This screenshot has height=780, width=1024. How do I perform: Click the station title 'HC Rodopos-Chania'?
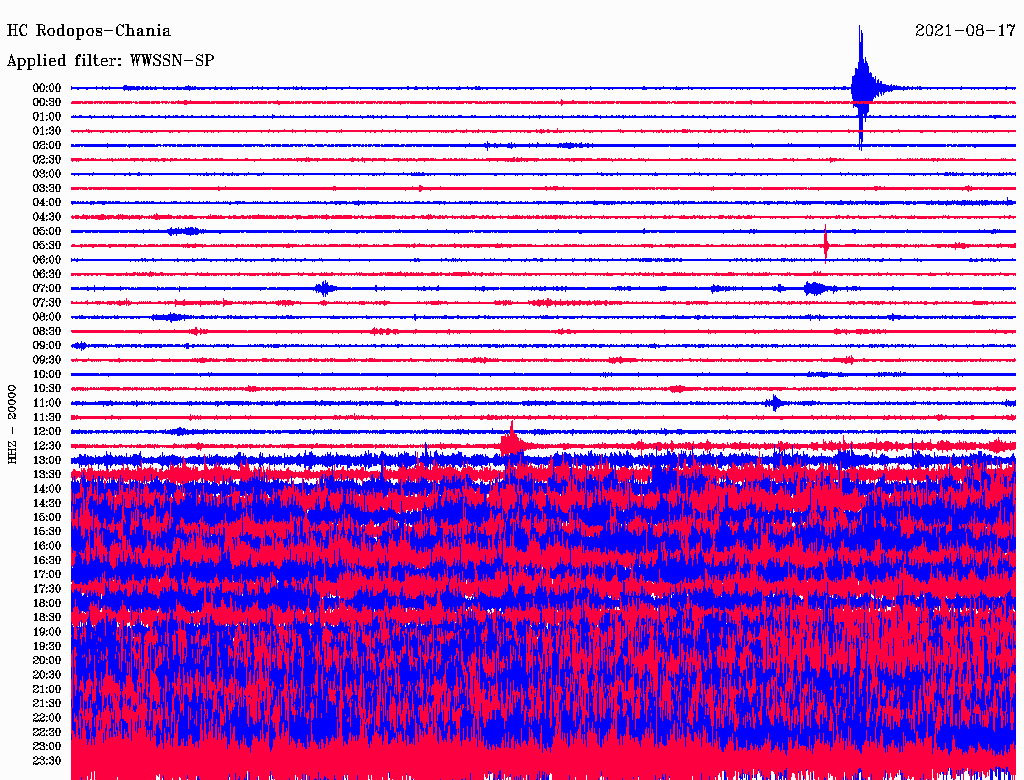[x=89, y=31]
